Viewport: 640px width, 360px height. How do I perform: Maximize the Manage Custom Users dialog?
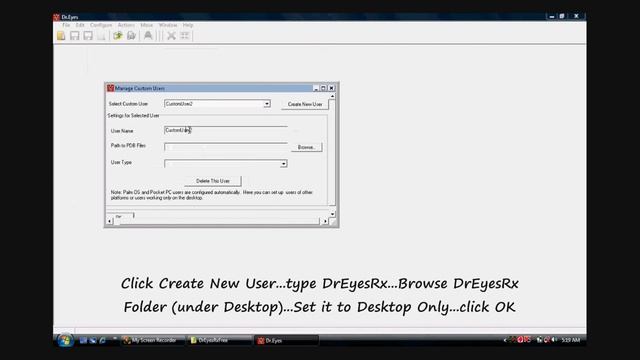[x=323, y=88]
